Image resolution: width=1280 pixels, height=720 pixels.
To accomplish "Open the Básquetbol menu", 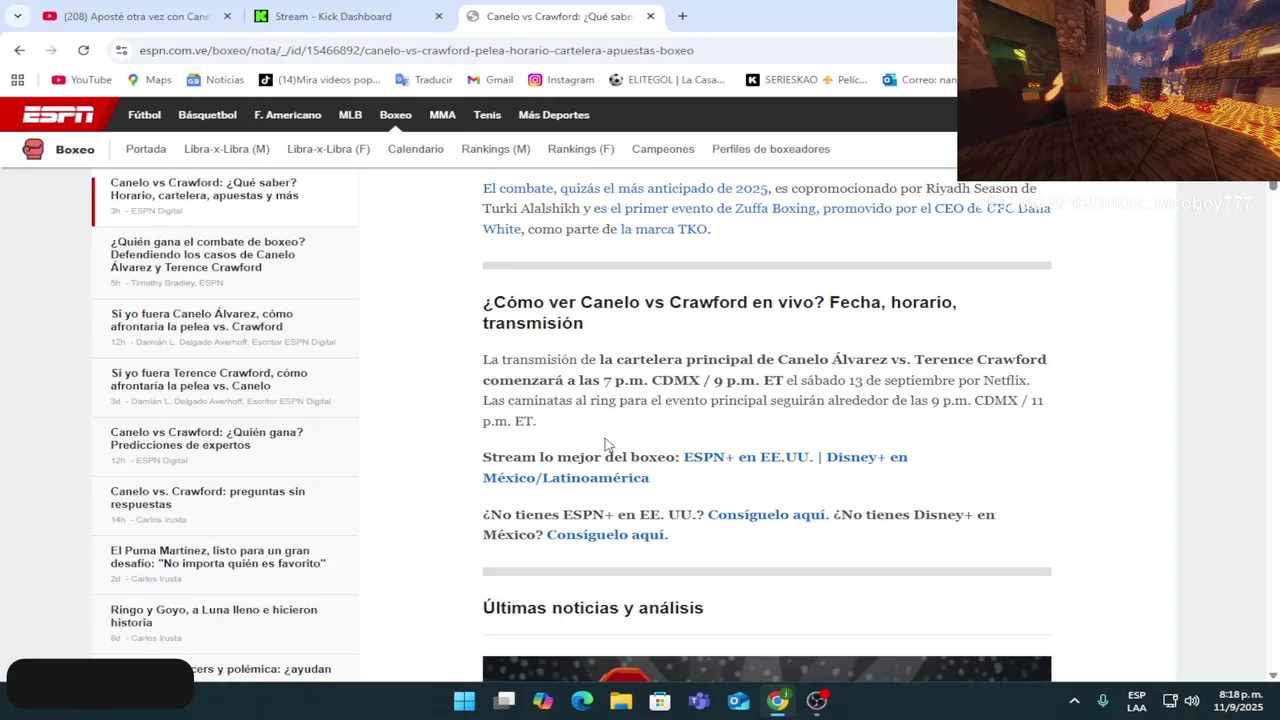I will (x=207, y=115).
